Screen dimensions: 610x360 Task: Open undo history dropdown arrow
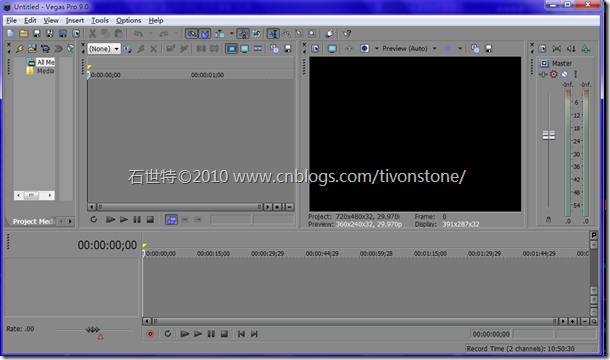tap(151, 34)
